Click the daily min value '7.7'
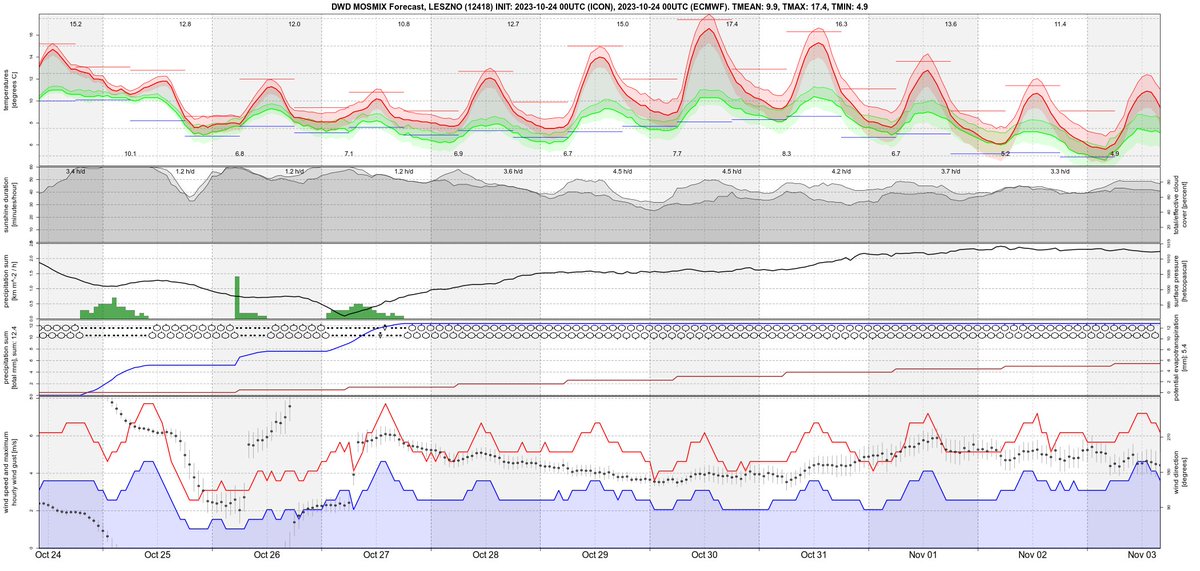This screenshot has width=1200, height=571. coord(677,154)
